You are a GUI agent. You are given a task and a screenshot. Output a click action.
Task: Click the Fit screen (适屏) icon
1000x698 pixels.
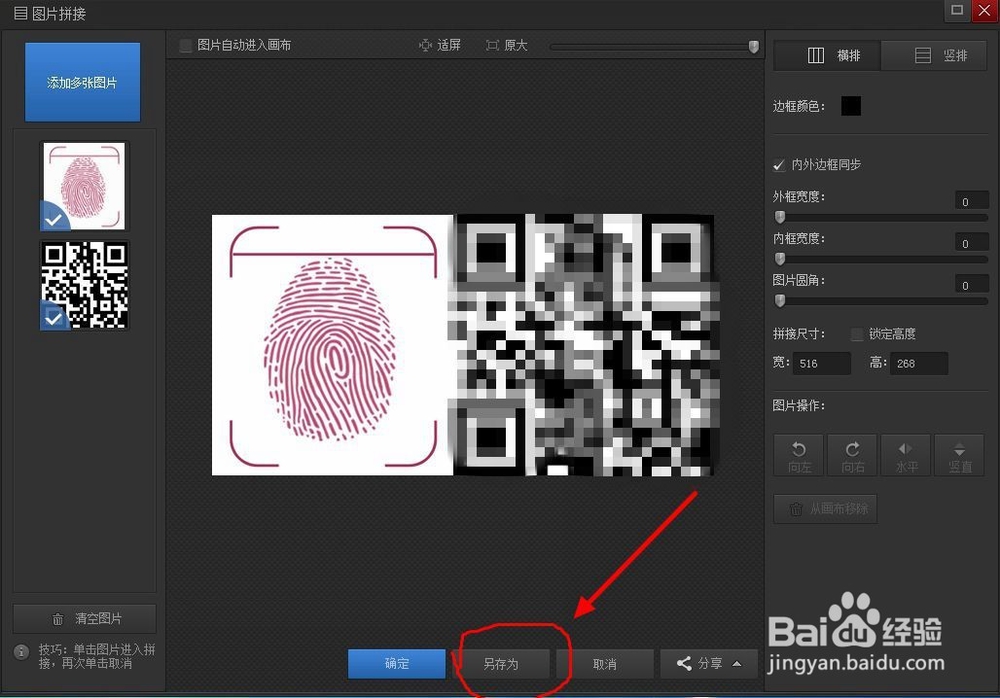pyautogui.click(x=425, y=45)
